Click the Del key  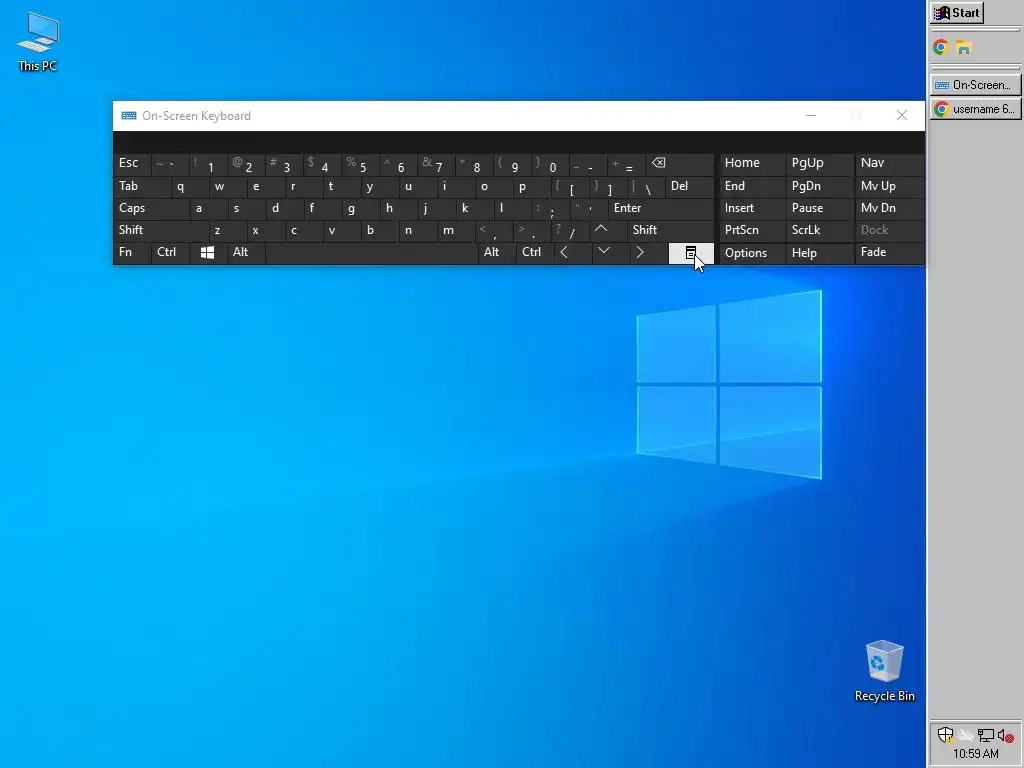click(690, 186)
